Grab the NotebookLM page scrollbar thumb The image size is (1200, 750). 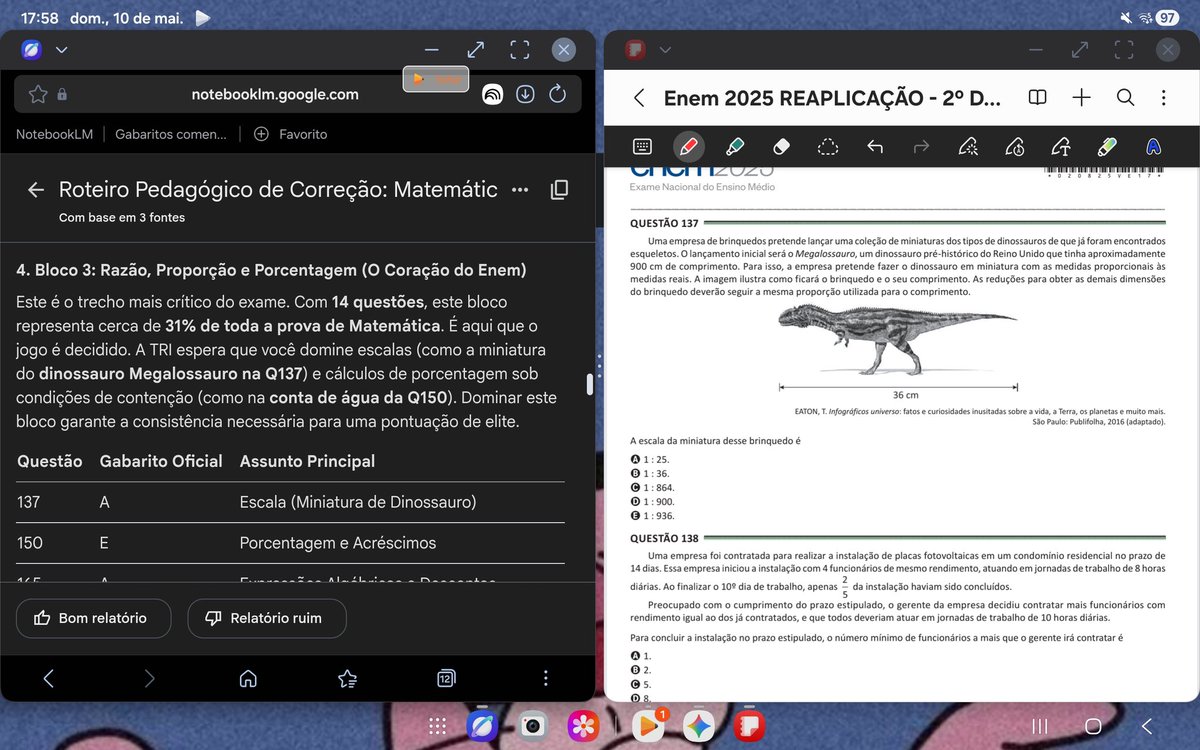pos(590,386)
